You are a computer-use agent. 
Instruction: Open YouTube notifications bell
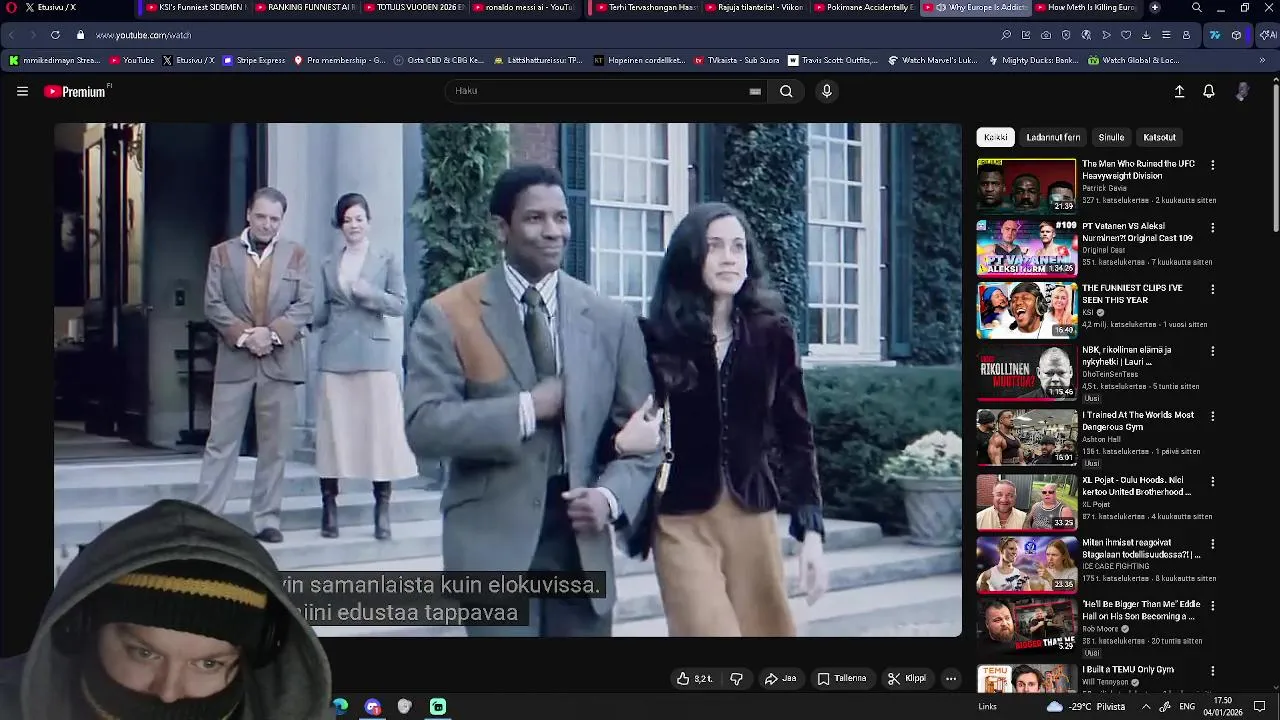click(x=1209, y=91)
